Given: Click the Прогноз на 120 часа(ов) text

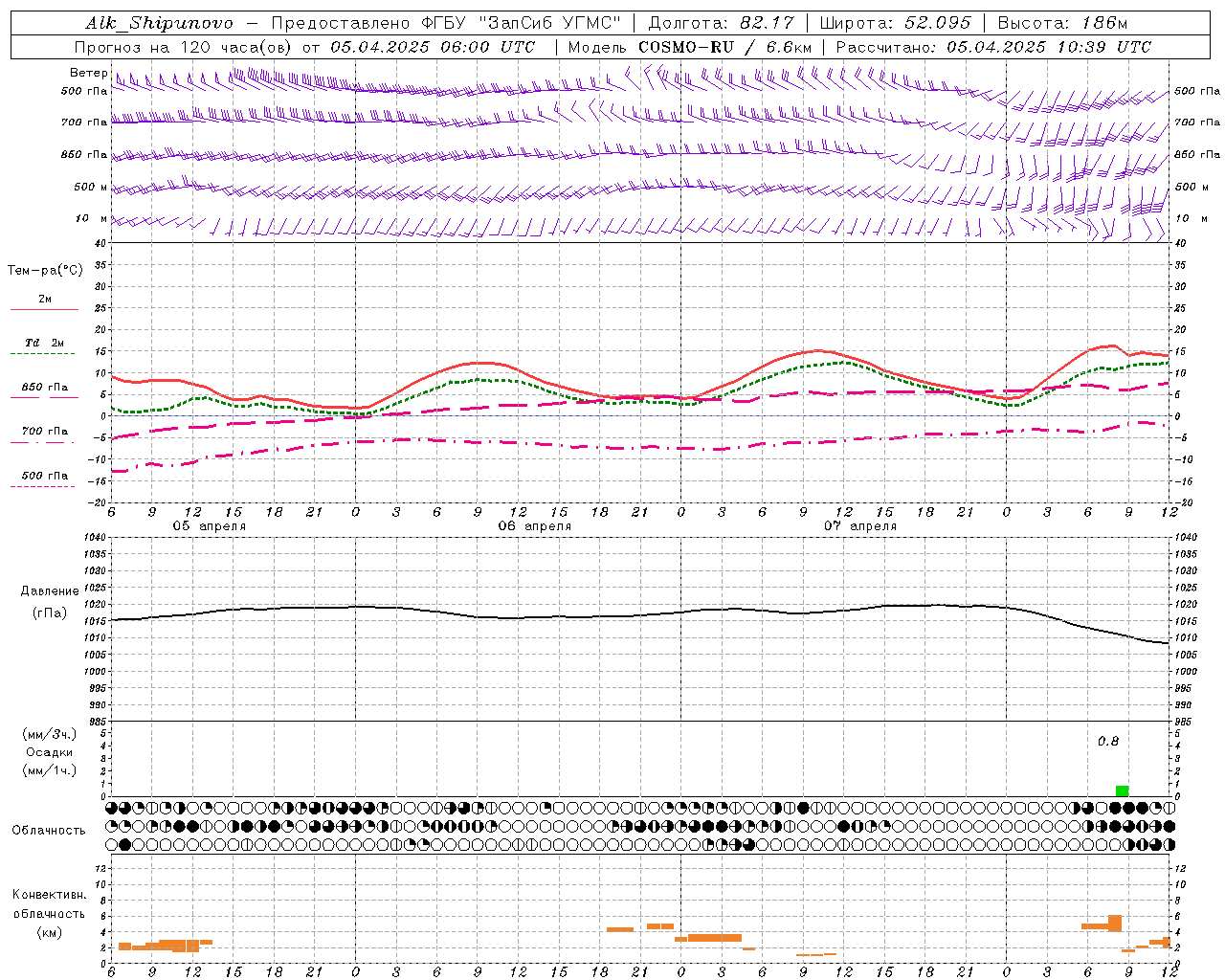Looking at the screenshot, I should click(184, 47).
